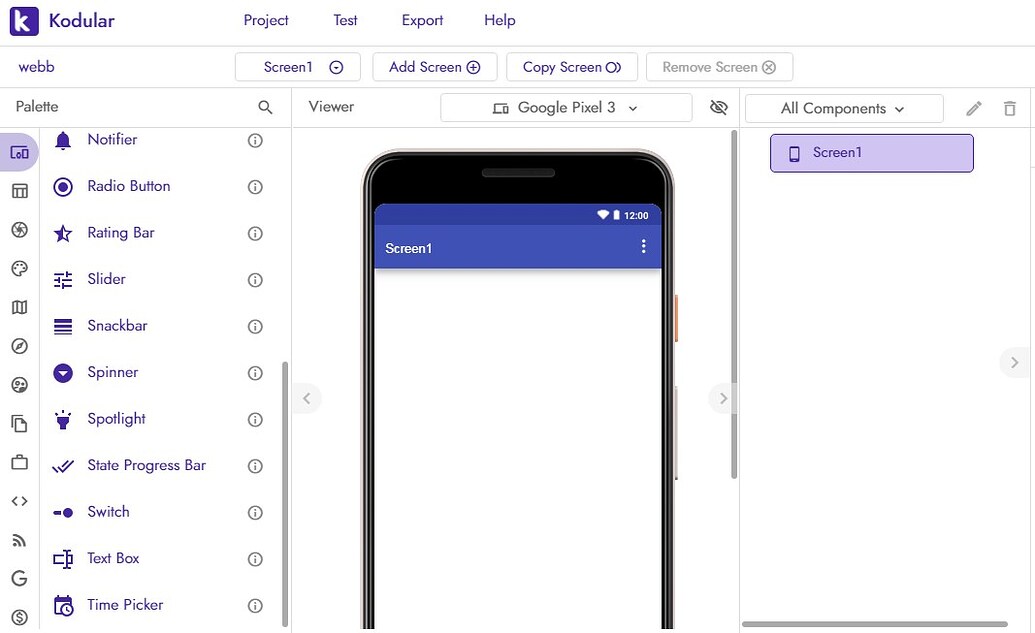Open the Google Pixel 3 device dropdown

(566, 108)
